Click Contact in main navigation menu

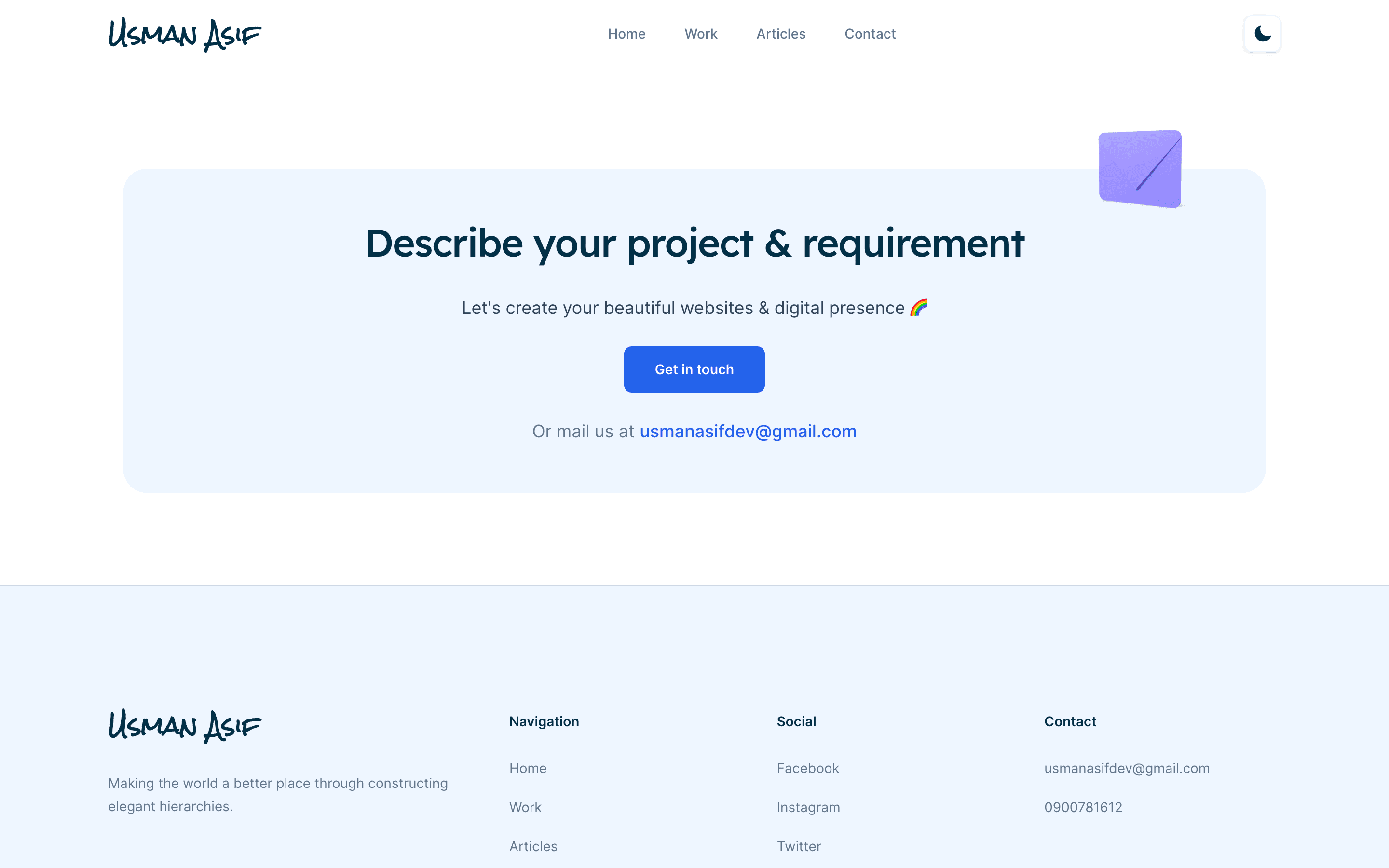870,33
